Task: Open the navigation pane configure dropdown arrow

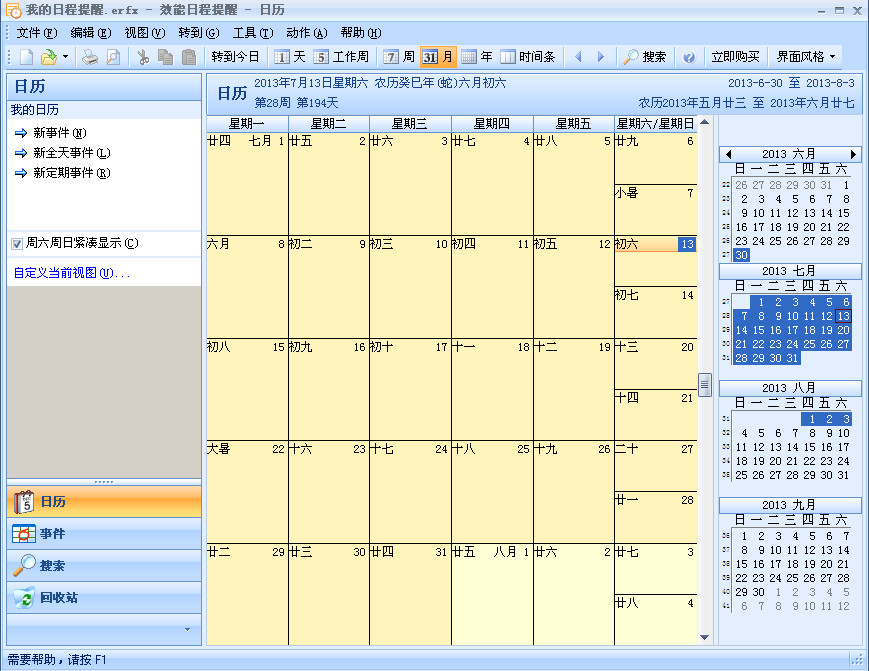Action: pyautogui.click(x=187, y=629)
